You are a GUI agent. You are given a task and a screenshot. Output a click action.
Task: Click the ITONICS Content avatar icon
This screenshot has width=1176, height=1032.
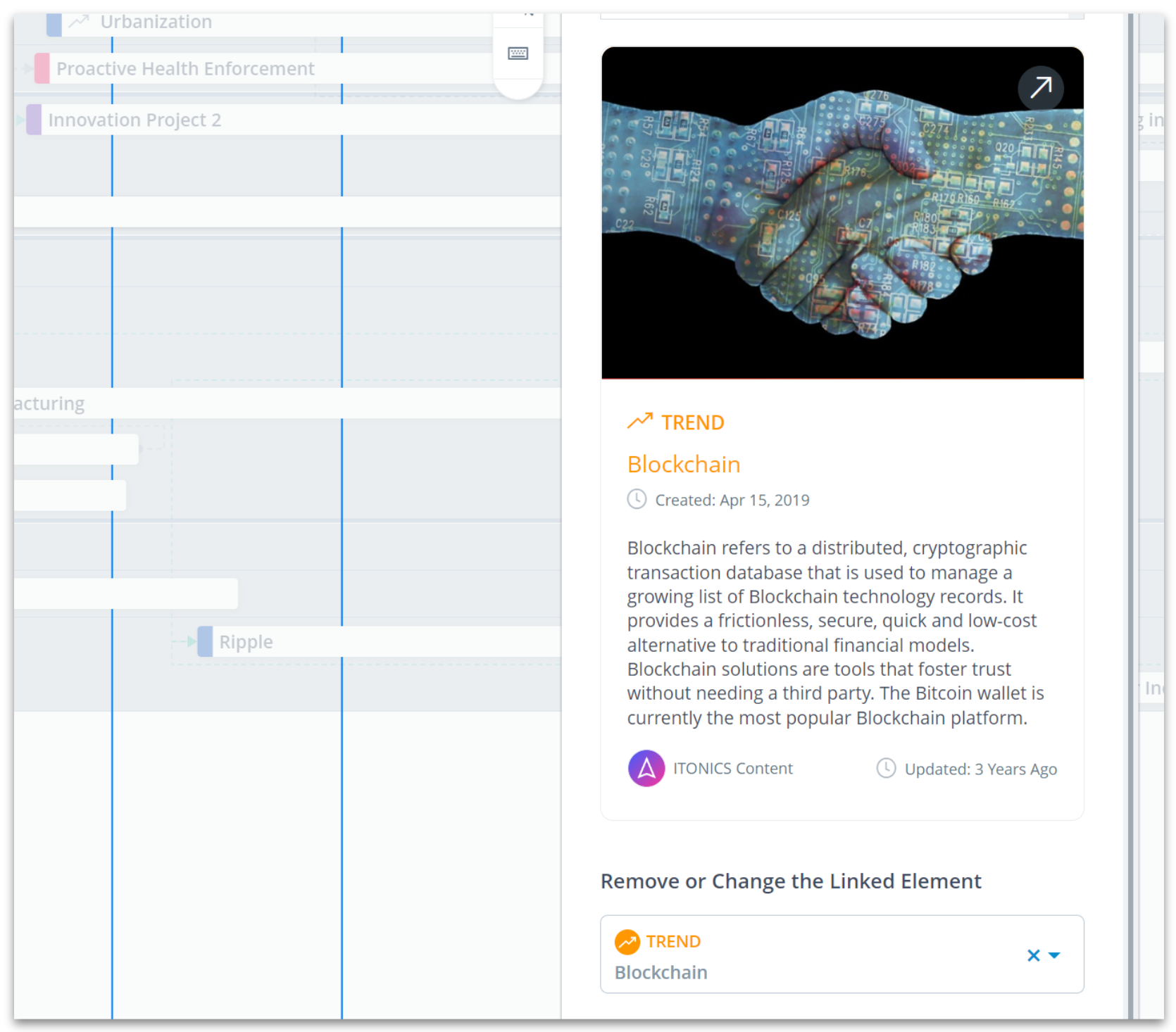tap(646, 768)
